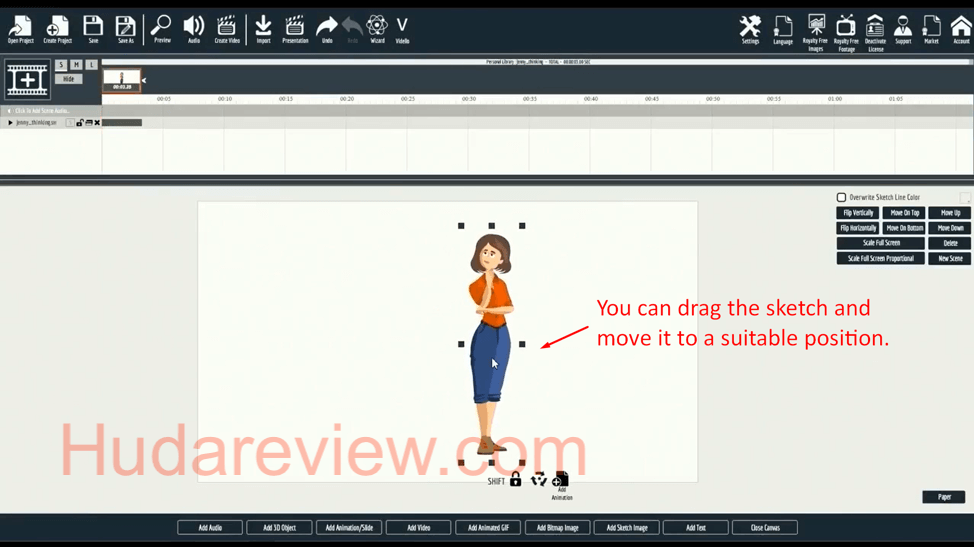Image resolution: width=974 pixels, height=547 pixels.
Task: Go to Account home icon
Action: pos(961,30)
